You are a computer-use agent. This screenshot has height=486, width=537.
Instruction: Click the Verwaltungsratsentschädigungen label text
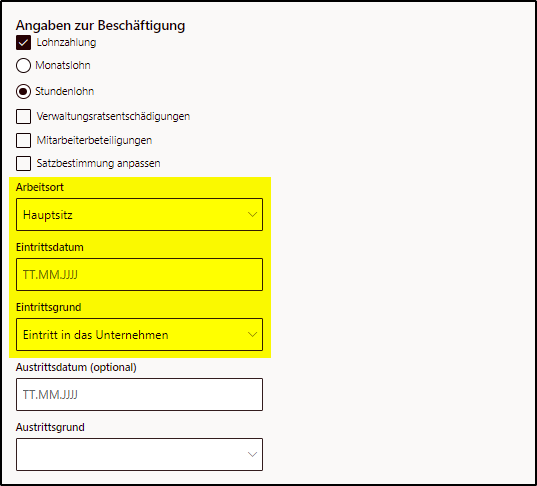[113, 116]
